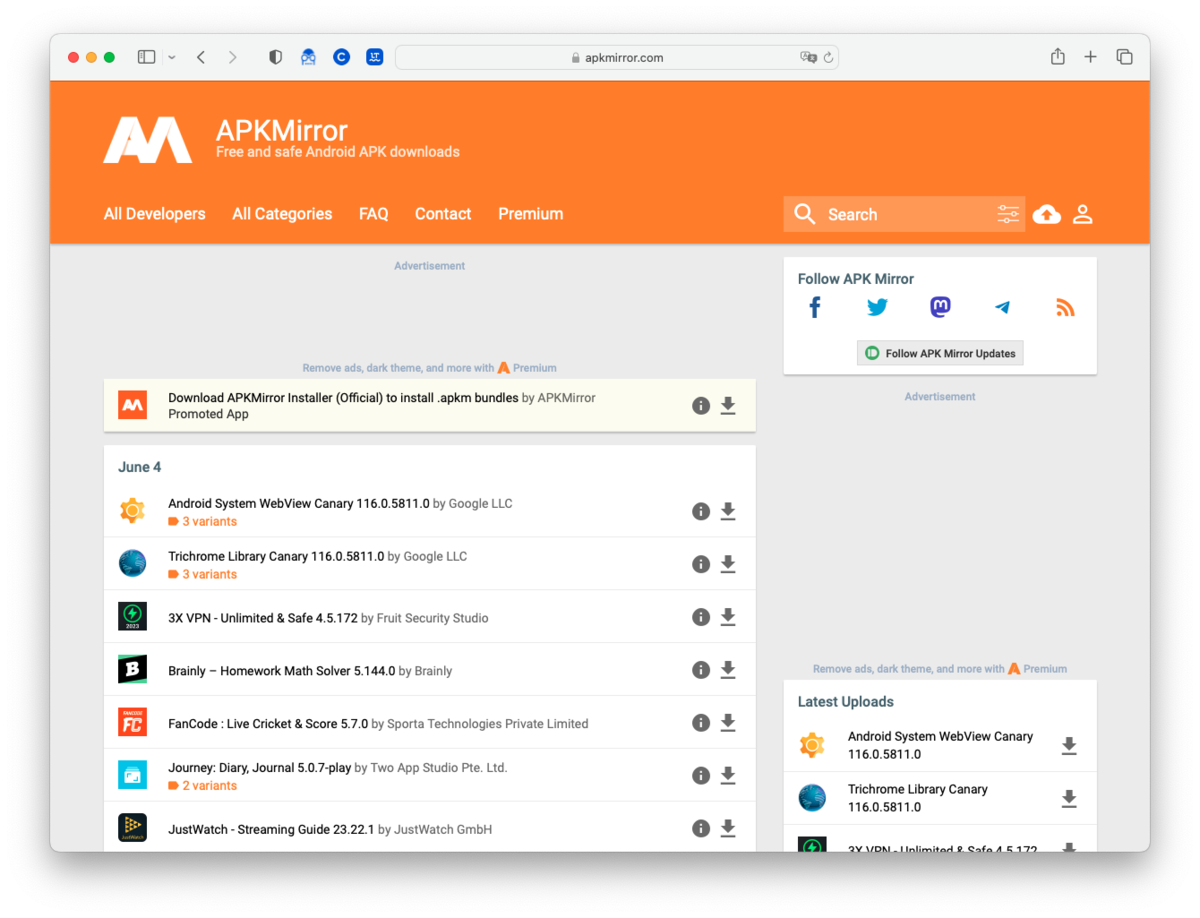Click the privacy shield icon in toolbar

[x=275, y=57]
